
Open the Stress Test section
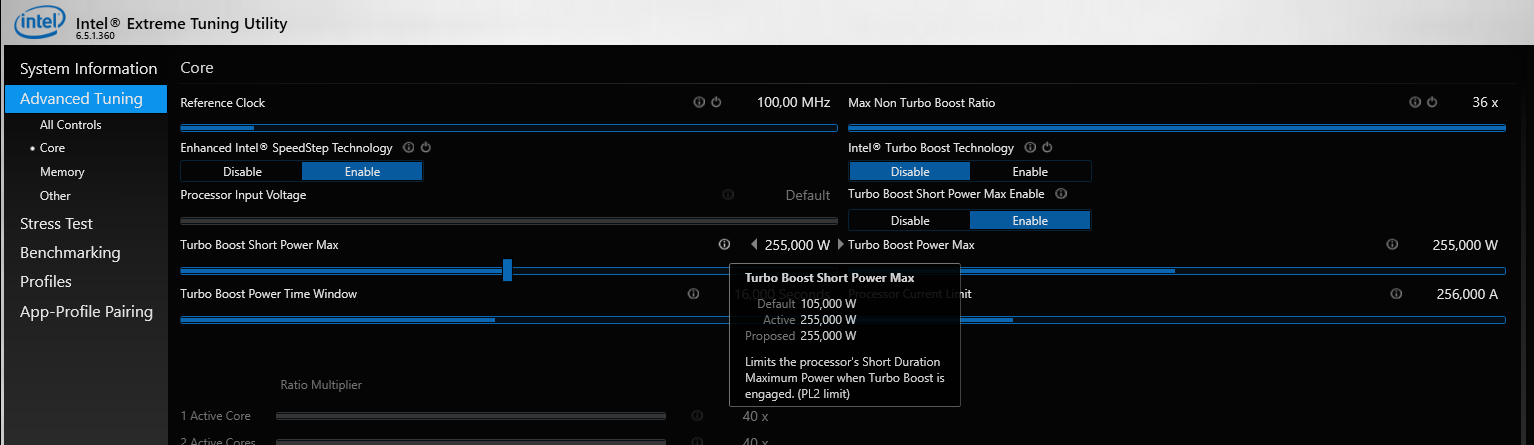56,224
